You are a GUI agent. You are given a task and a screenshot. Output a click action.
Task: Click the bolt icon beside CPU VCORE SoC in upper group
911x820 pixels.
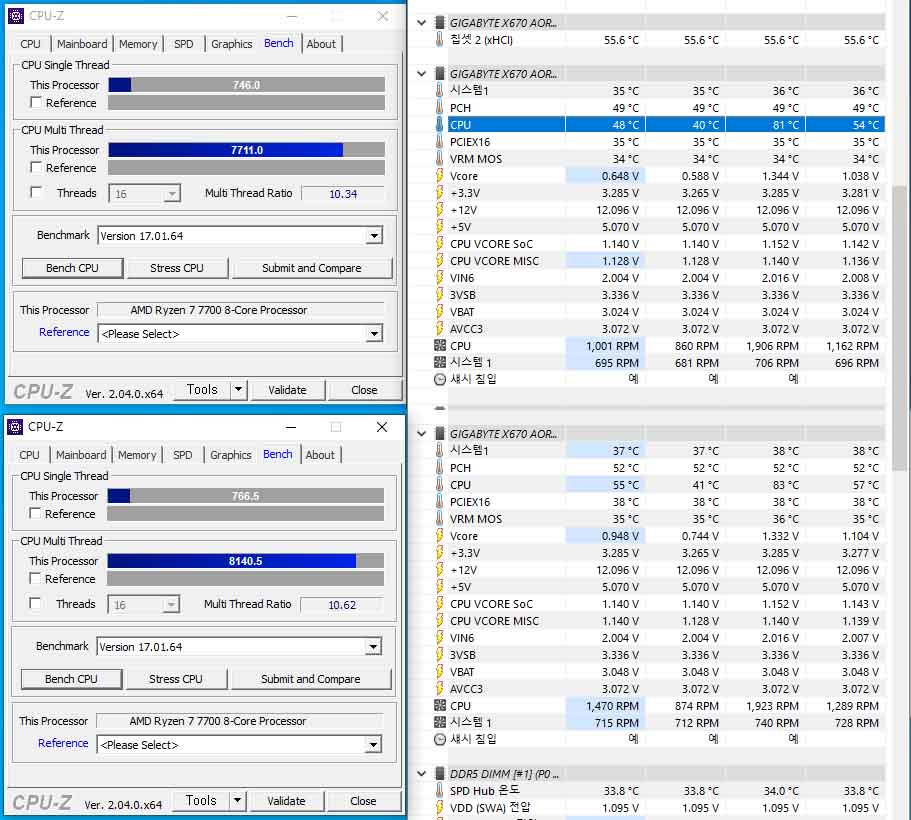pyautogui.click(x=440, y=244)
